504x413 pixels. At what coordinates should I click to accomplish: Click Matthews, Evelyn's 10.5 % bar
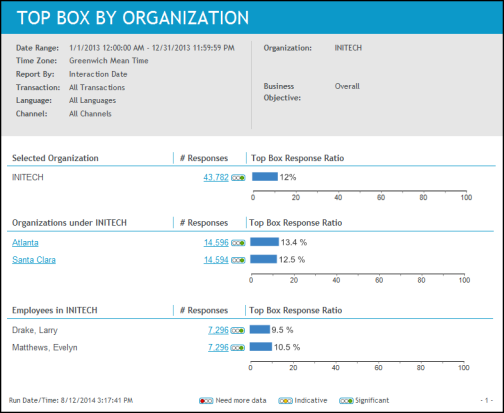tap(261, 347)
